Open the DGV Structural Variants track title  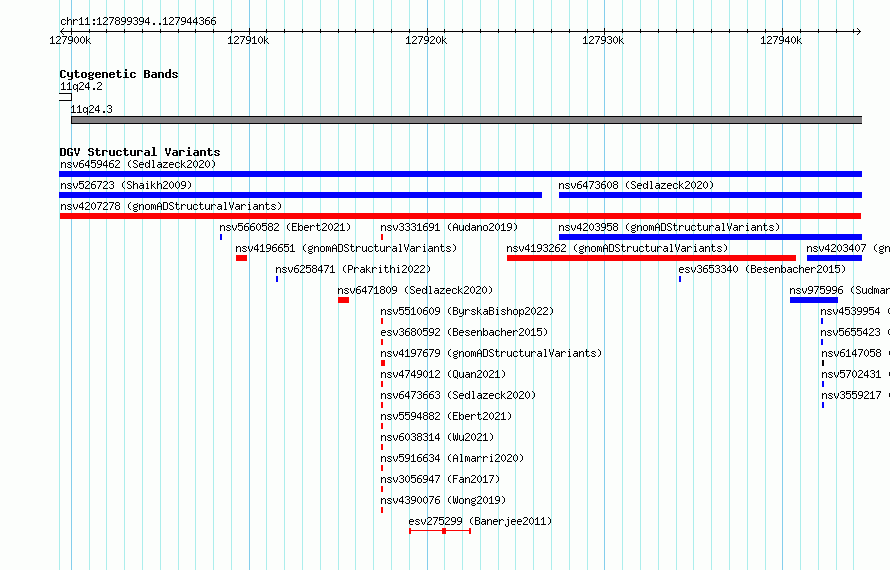pos(140,152)
